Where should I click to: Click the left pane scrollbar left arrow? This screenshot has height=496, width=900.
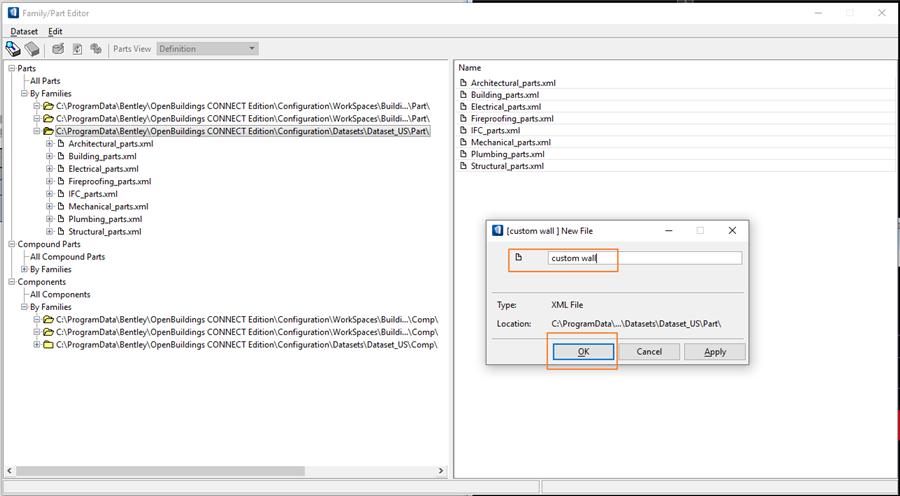pos(10,471)
